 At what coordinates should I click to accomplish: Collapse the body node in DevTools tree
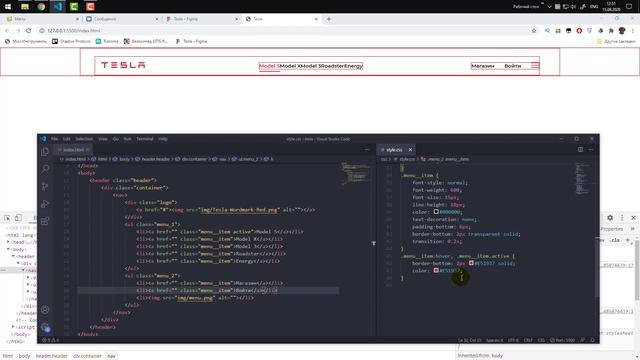point(8,249)
